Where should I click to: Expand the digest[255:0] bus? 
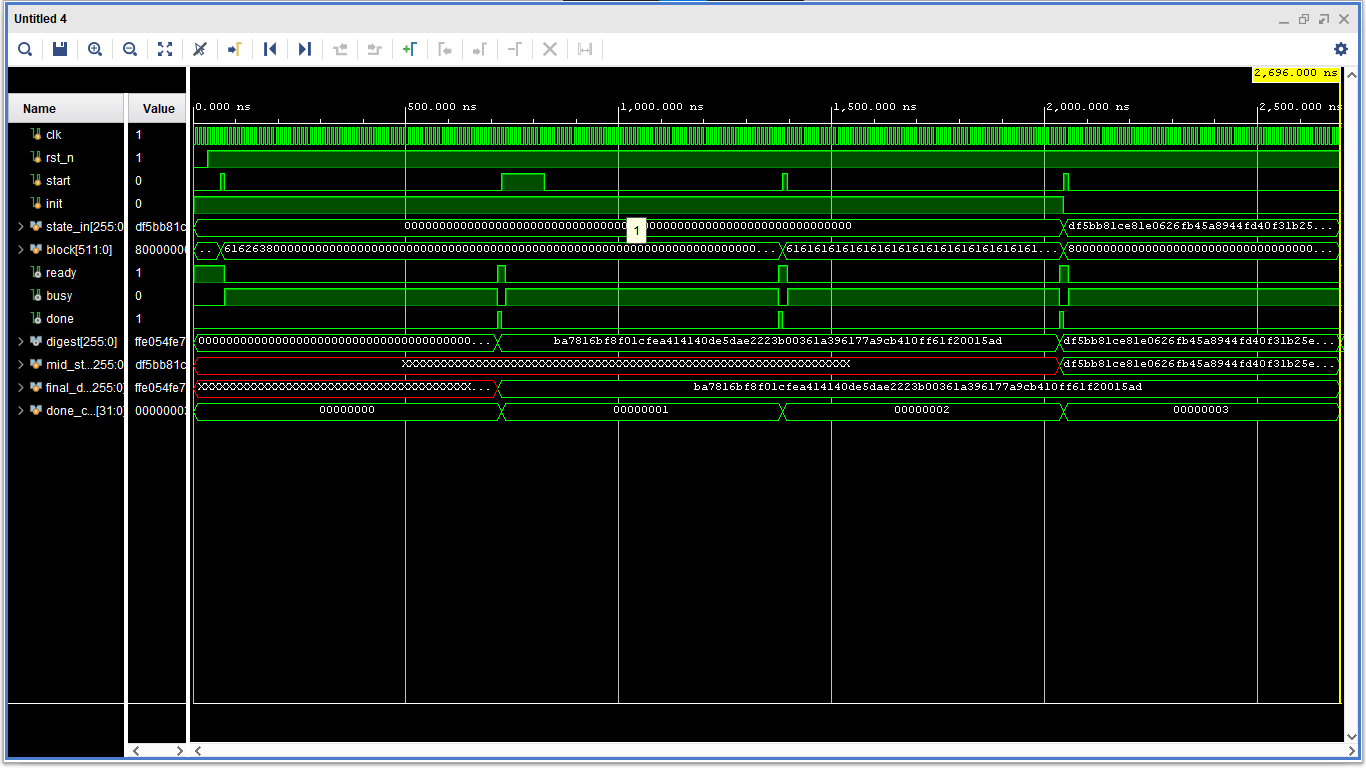[20, 342]
